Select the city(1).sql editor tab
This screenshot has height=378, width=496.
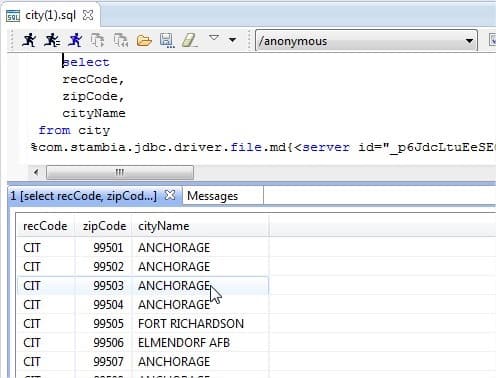(x=50, y=15)
